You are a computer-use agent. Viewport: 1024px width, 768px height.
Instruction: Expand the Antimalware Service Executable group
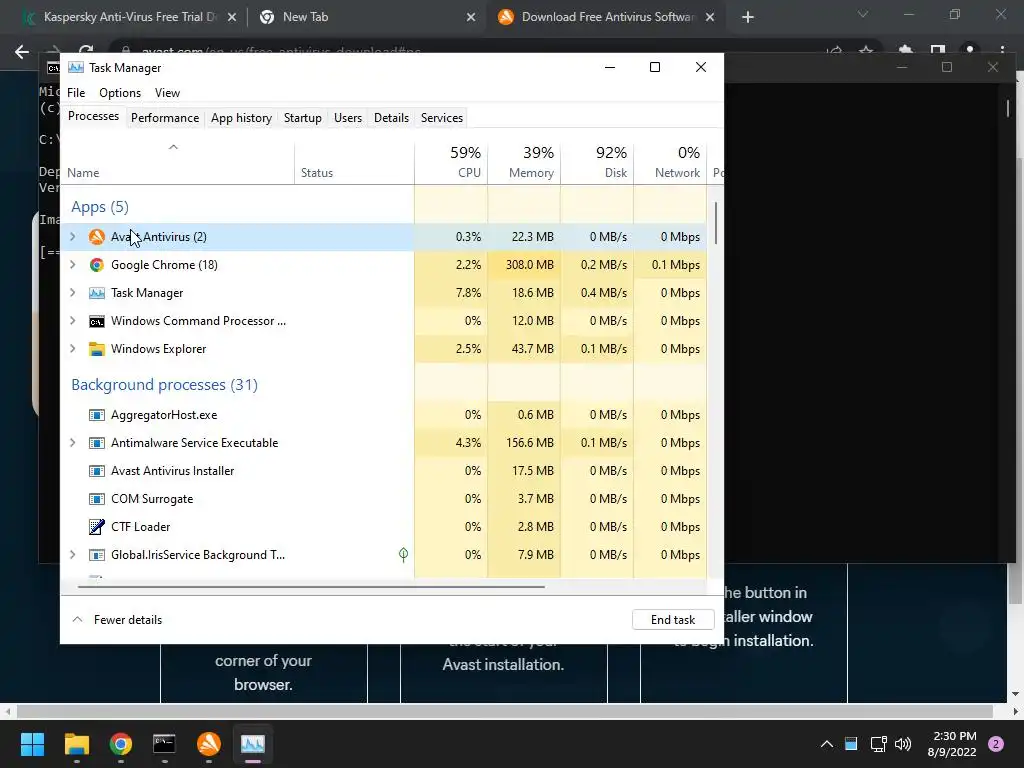point(72,443)
